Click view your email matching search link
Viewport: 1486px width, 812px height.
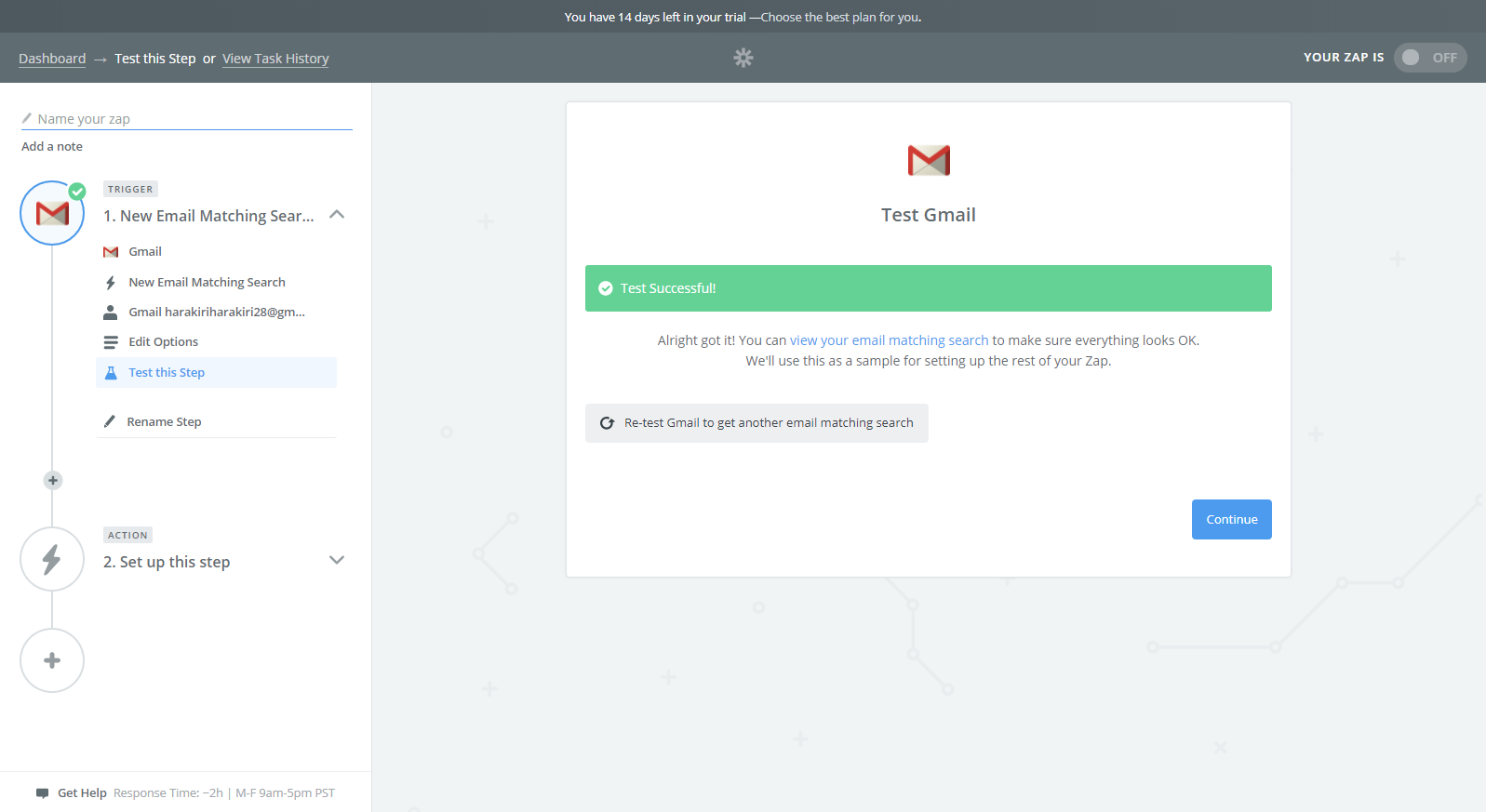pyautogui.click(x=889, y=340)
